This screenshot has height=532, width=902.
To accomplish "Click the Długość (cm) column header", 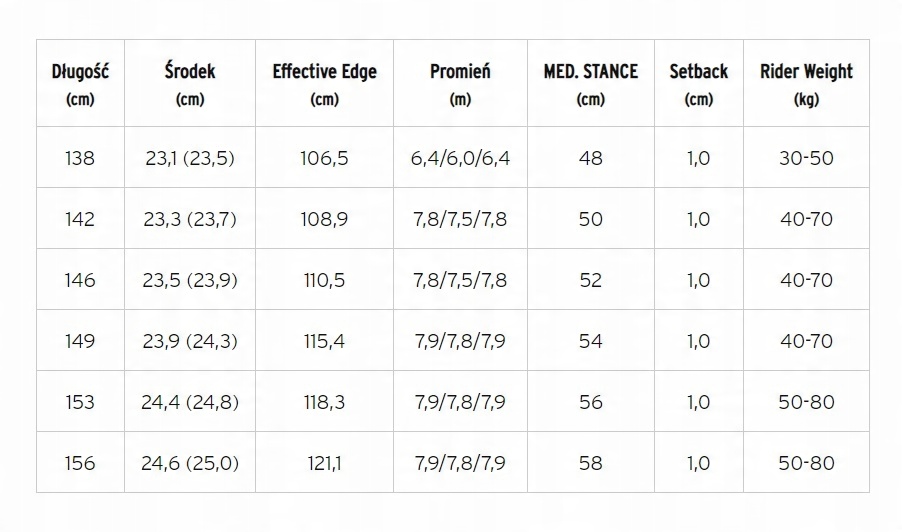I will pyautogui.click(x=80, y=84).
